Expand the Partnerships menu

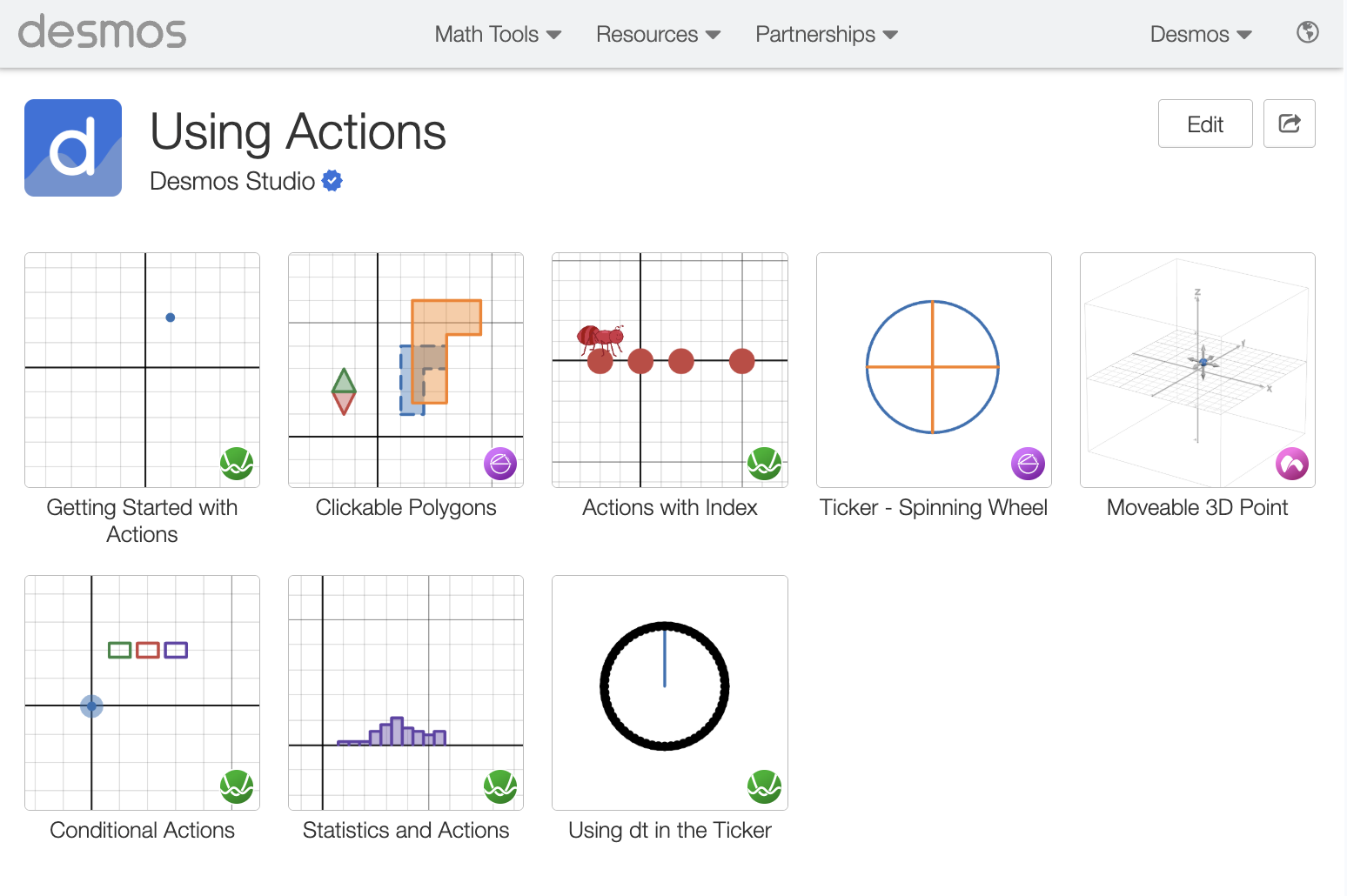tap(826, 34)
